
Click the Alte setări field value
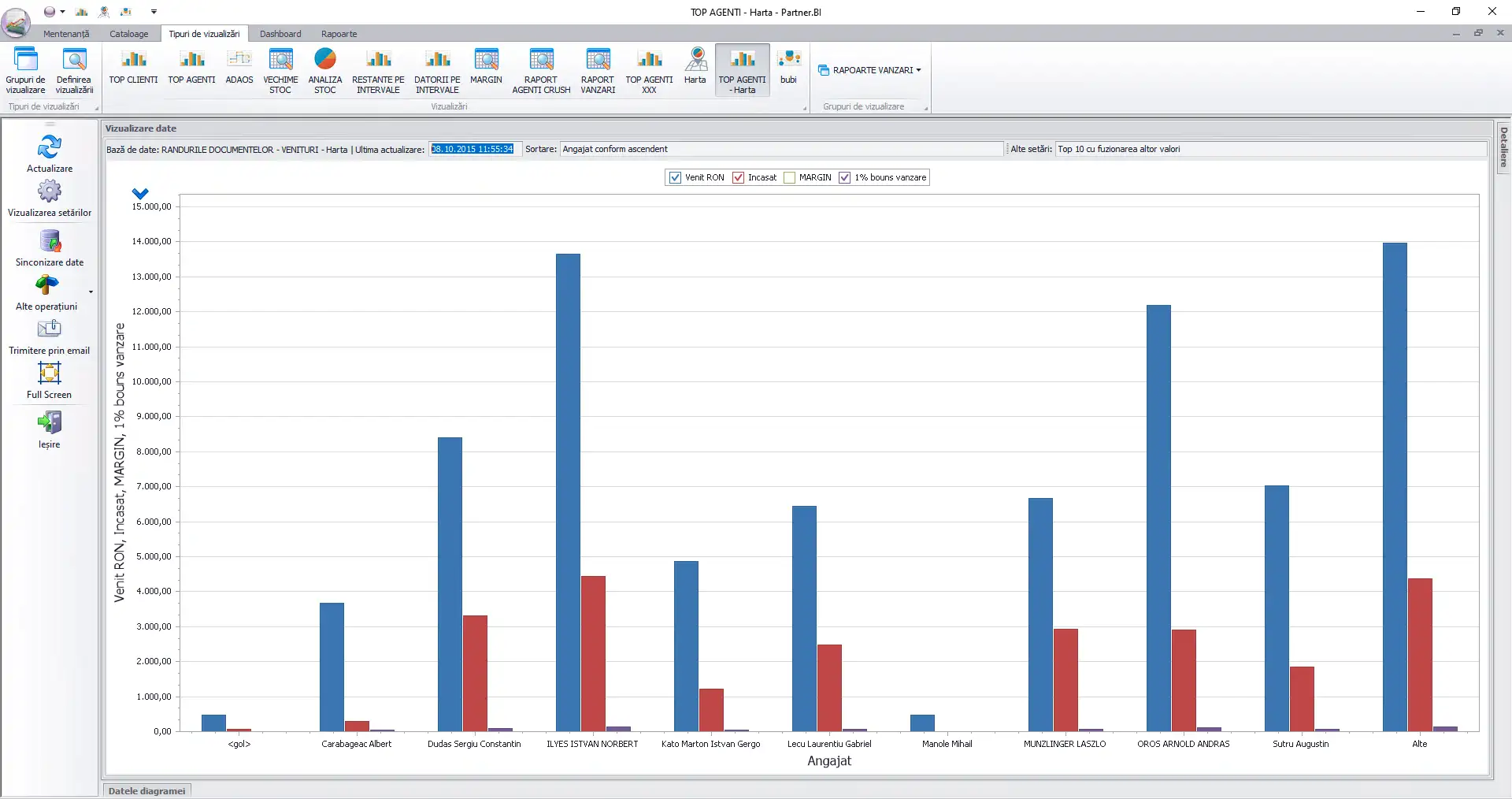point(1270,149)
